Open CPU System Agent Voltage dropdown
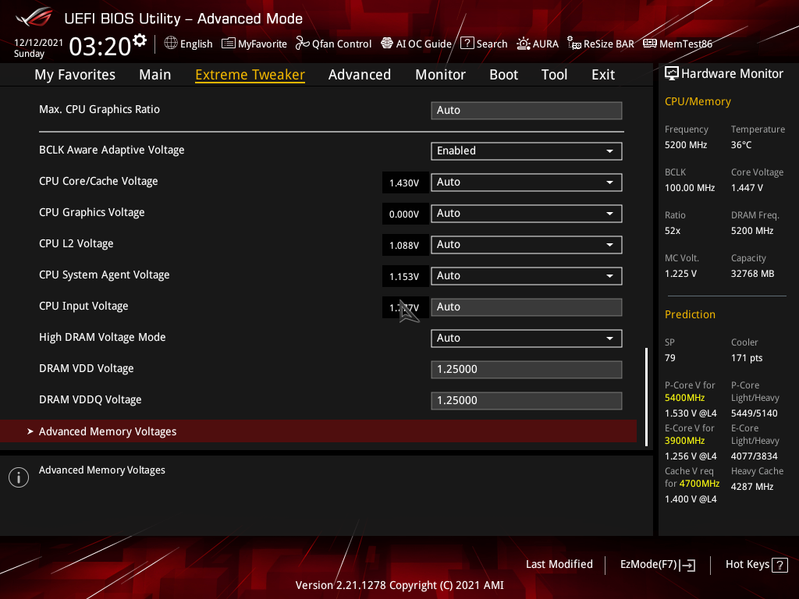799x599 pixels. [x=526, y=276]
